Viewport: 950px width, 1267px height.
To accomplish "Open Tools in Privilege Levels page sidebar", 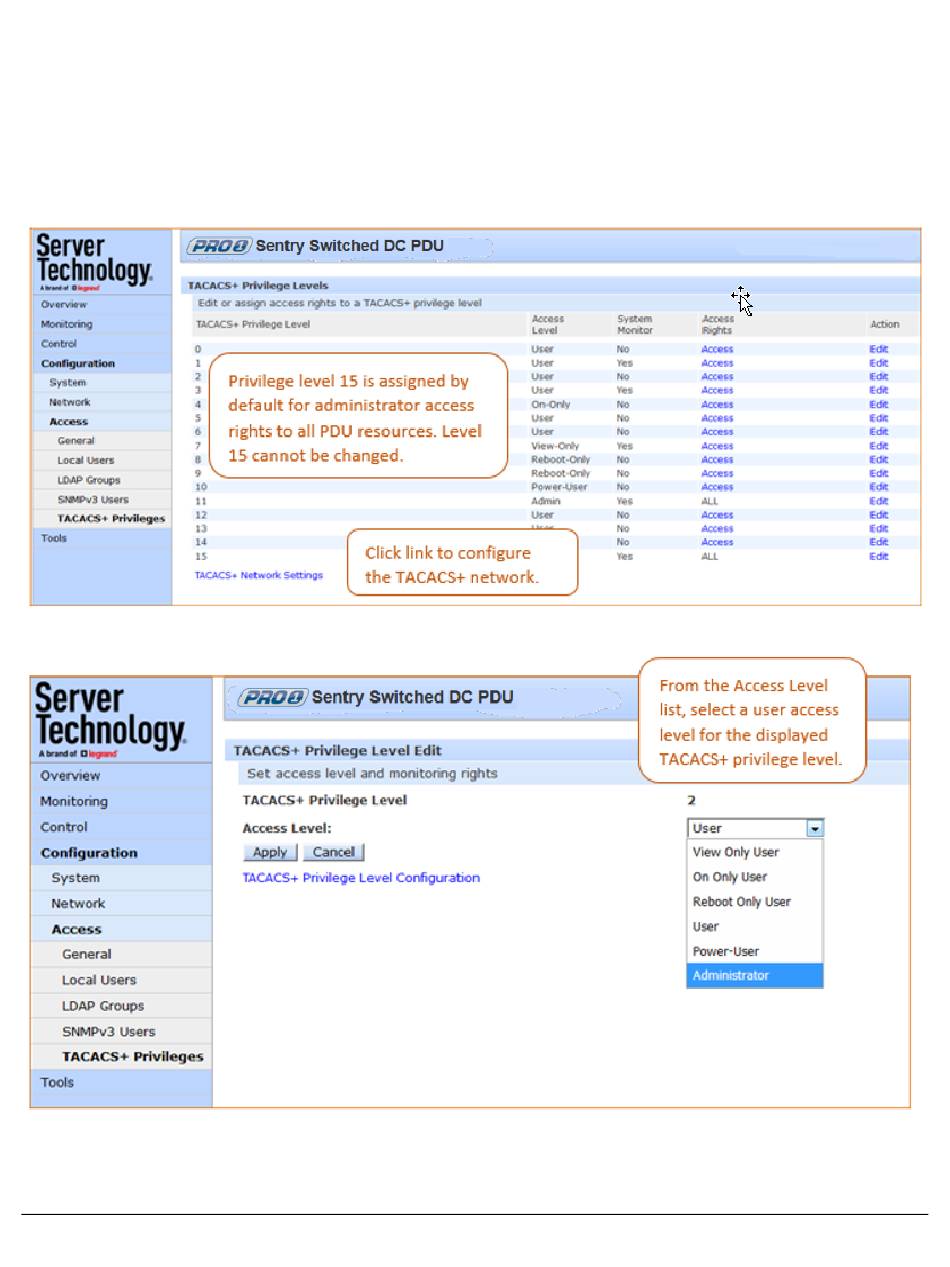I will pos(54,538).
